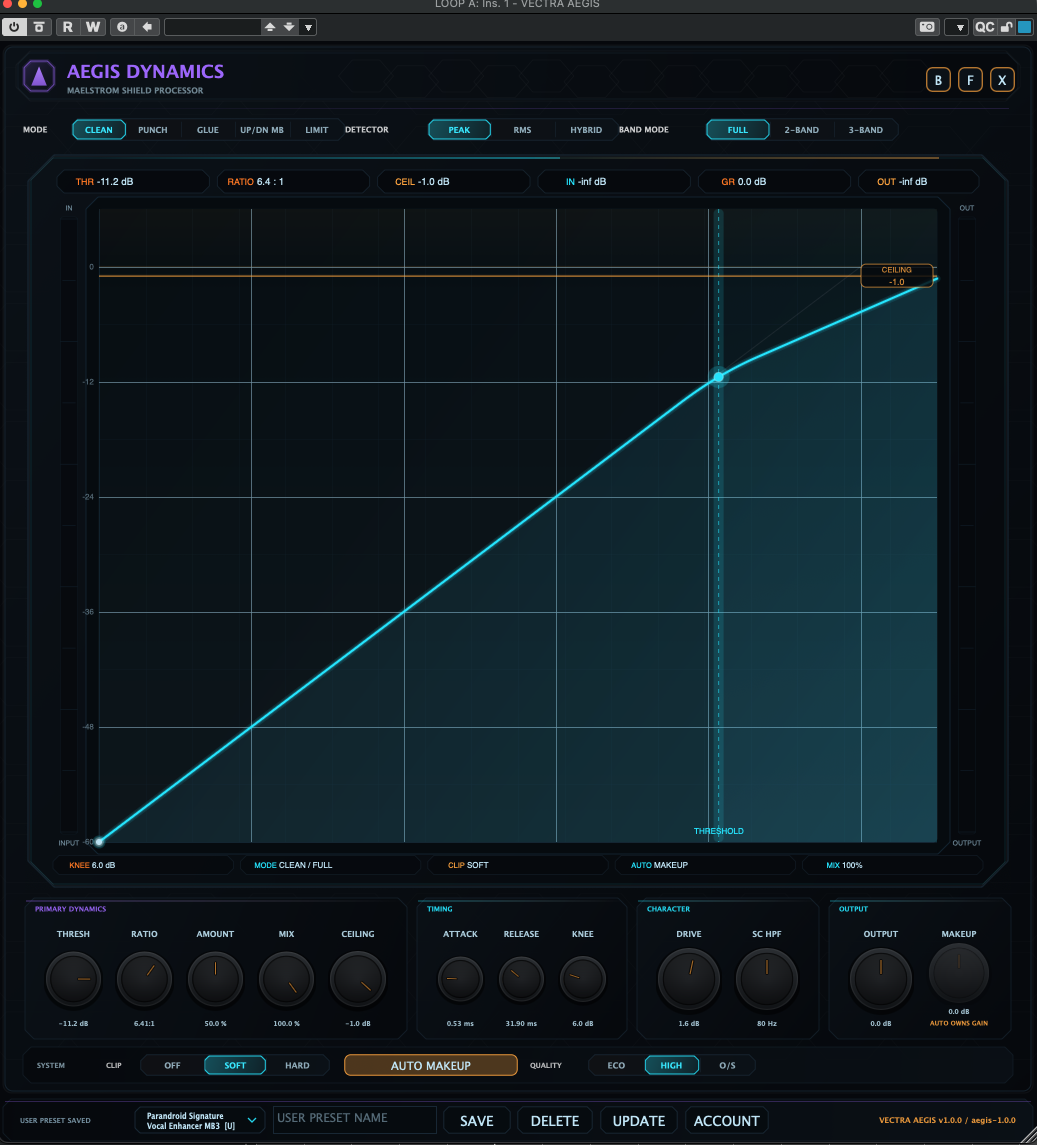Choose 3-BAND band mode
The height and width of the screenshot is (1145, 1037).
pyautogui.click(x=865, y=130)
